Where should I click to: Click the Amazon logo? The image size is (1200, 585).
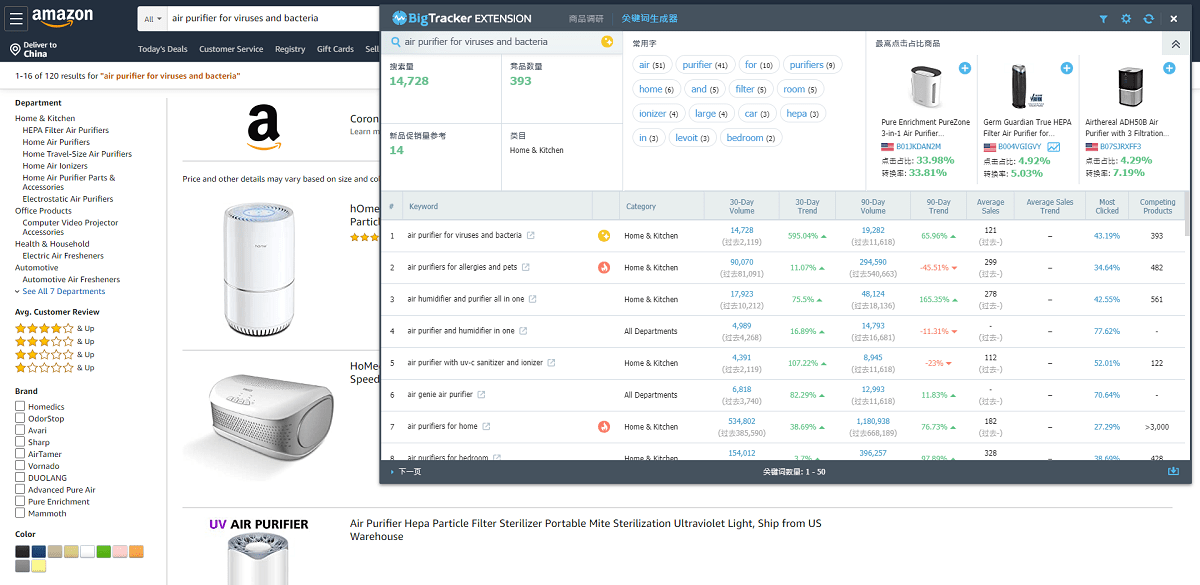pyautogui.click(x=62, y=17)
